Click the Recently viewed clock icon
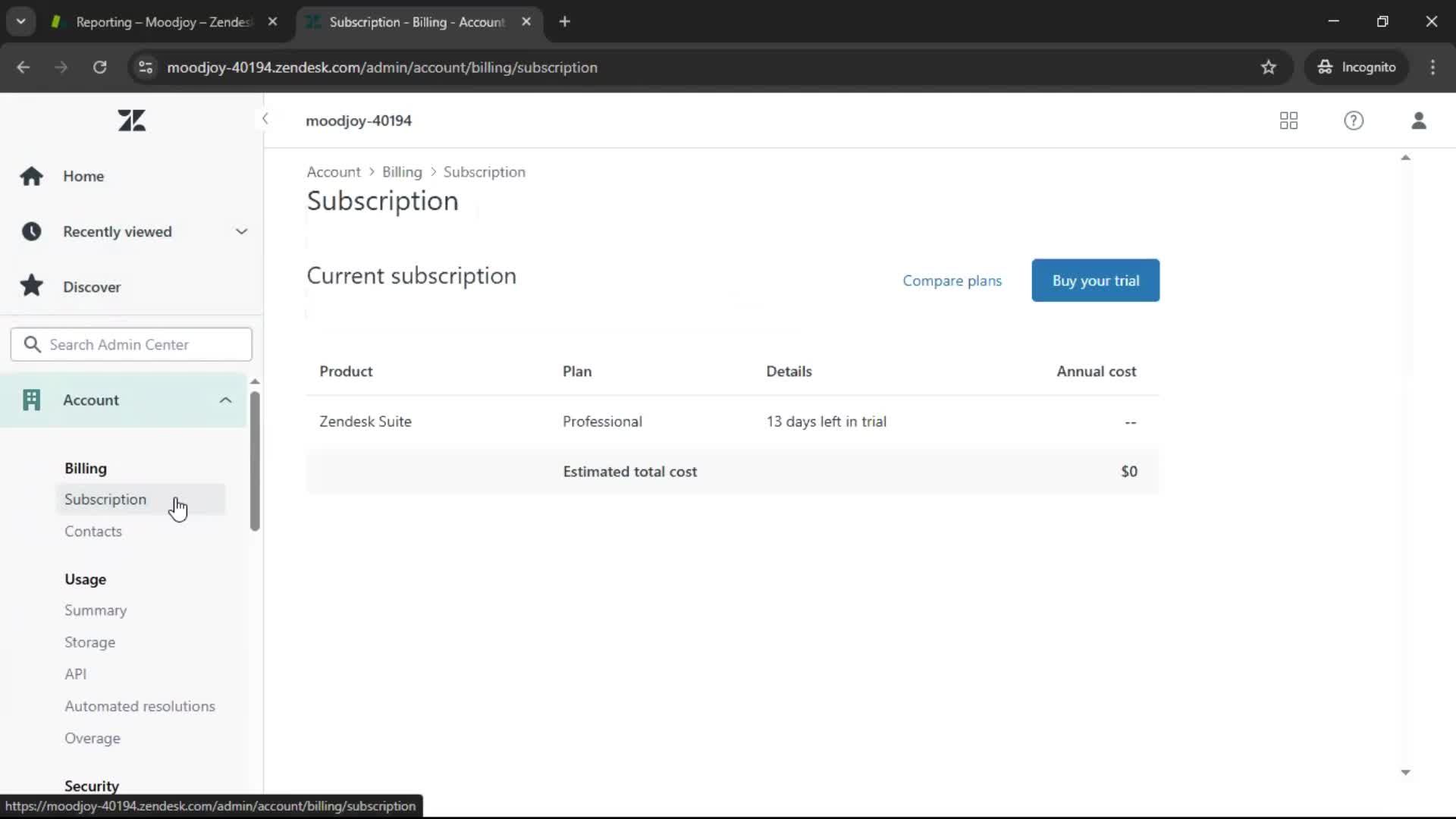The width and height of the screenshot is (1456, 819). 31,231
